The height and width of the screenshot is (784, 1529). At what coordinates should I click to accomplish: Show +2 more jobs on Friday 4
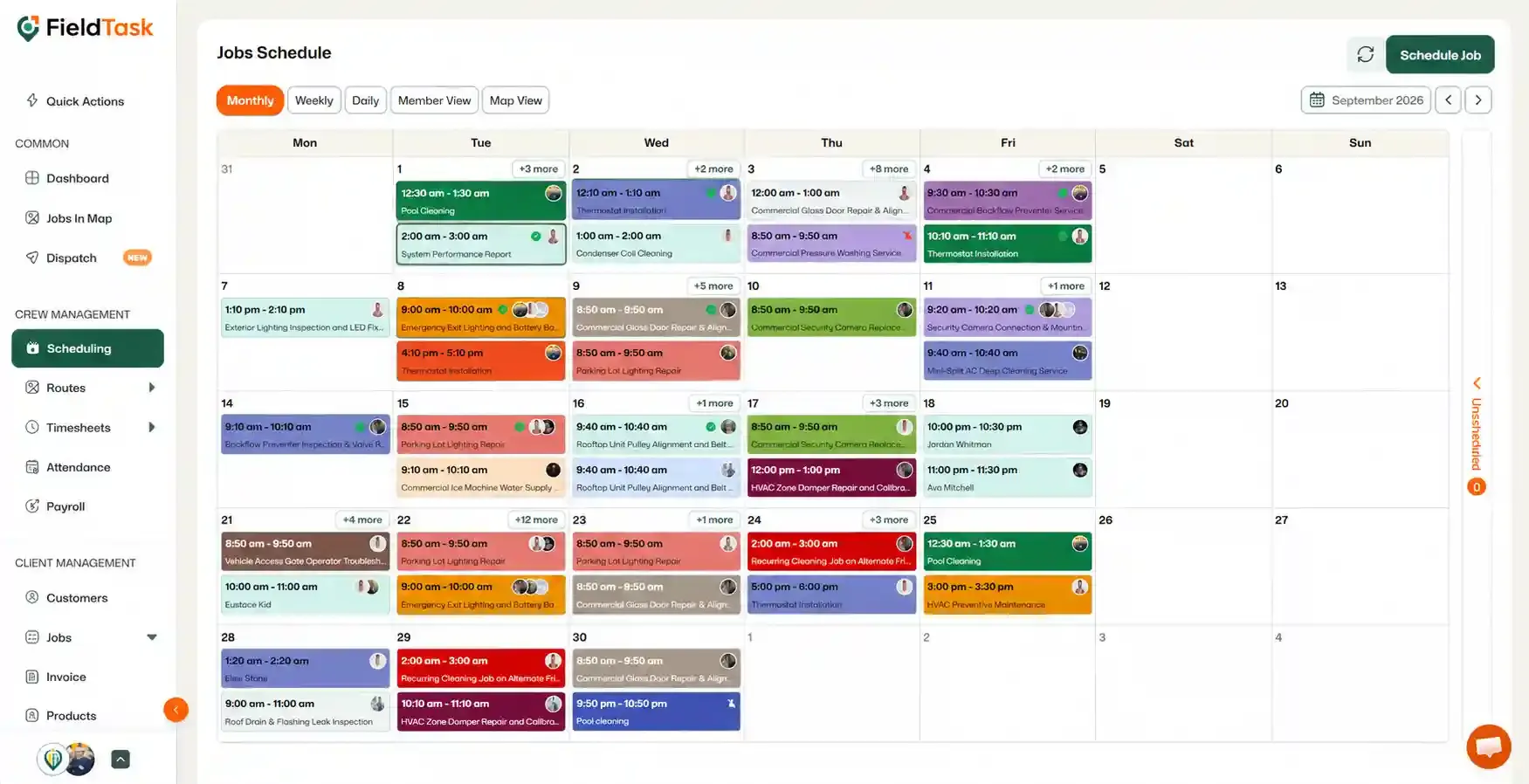point(1064,168)
